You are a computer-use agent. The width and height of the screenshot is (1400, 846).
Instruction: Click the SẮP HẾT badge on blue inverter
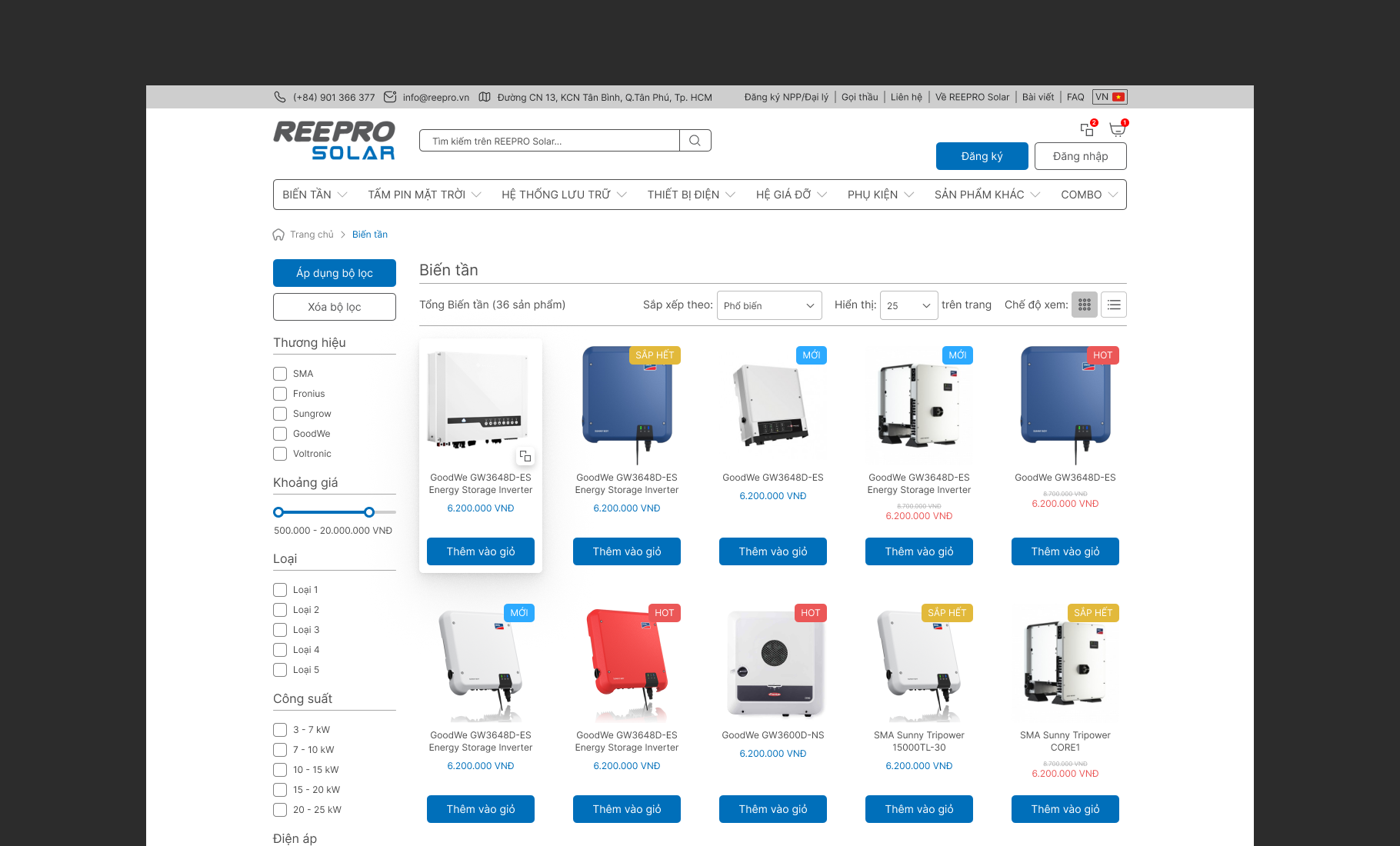655,355
